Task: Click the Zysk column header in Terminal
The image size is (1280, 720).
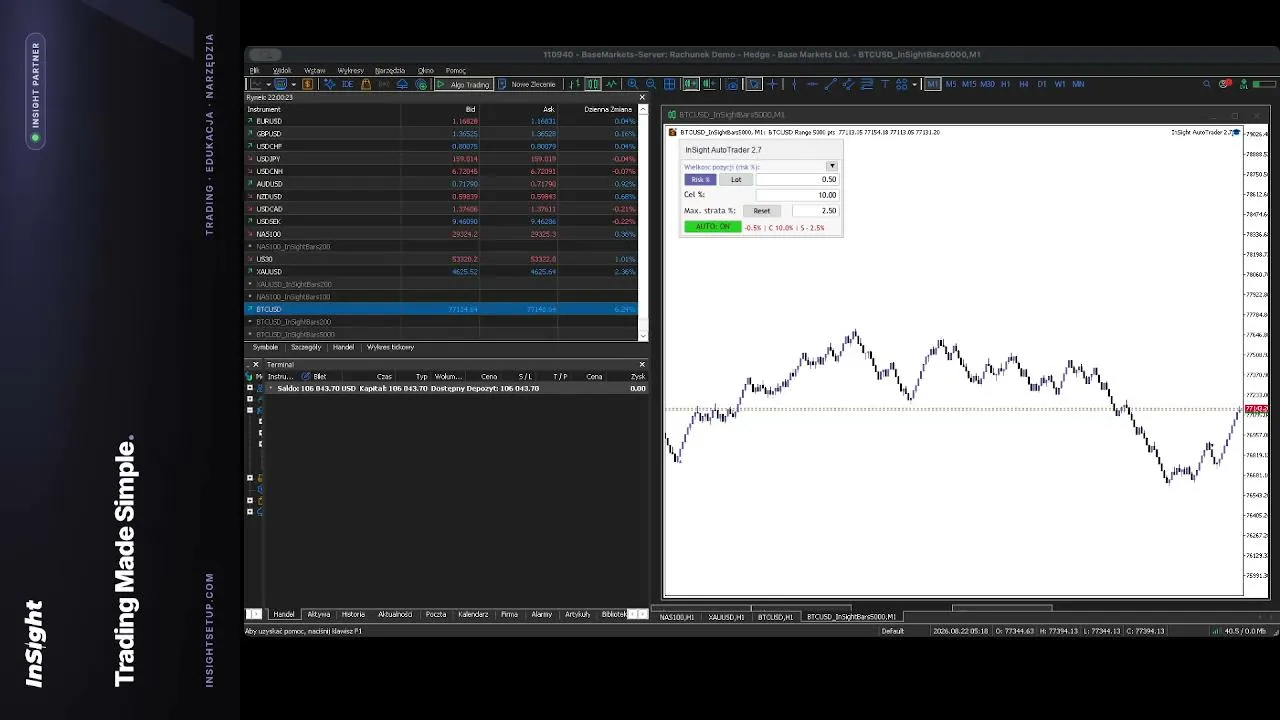Action: [637, 377]
